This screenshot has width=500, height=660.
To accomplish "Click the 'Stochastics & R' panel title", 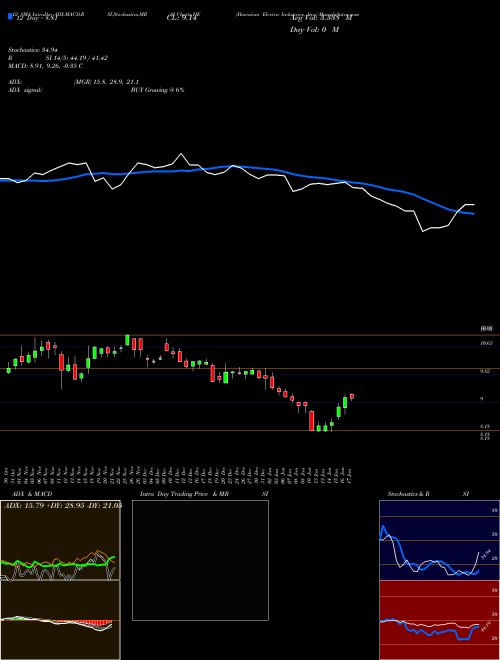I will click(x=408, y=494).
